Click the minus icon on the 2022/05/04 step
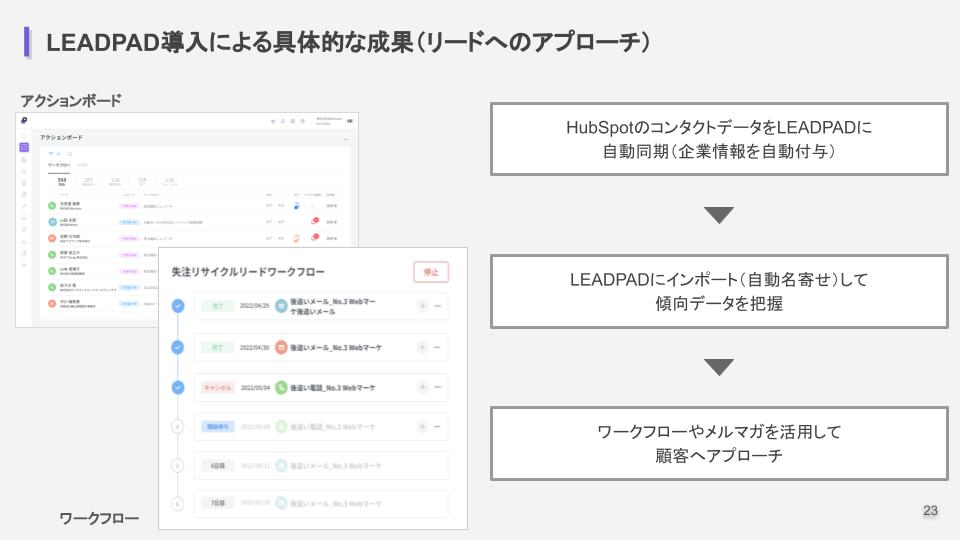Viewport: 960px width, 540px height. pos(437,387)
